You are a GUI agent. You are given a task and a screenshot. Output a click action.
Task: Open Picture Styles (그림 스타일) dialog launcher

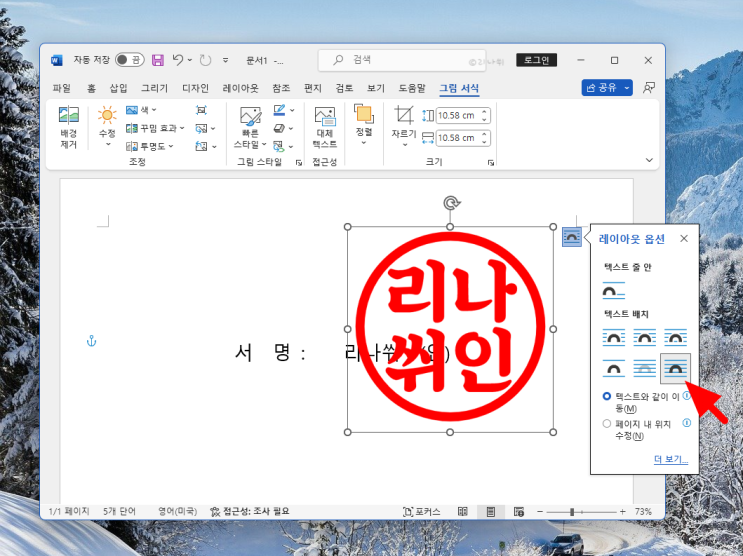point(299,163)
